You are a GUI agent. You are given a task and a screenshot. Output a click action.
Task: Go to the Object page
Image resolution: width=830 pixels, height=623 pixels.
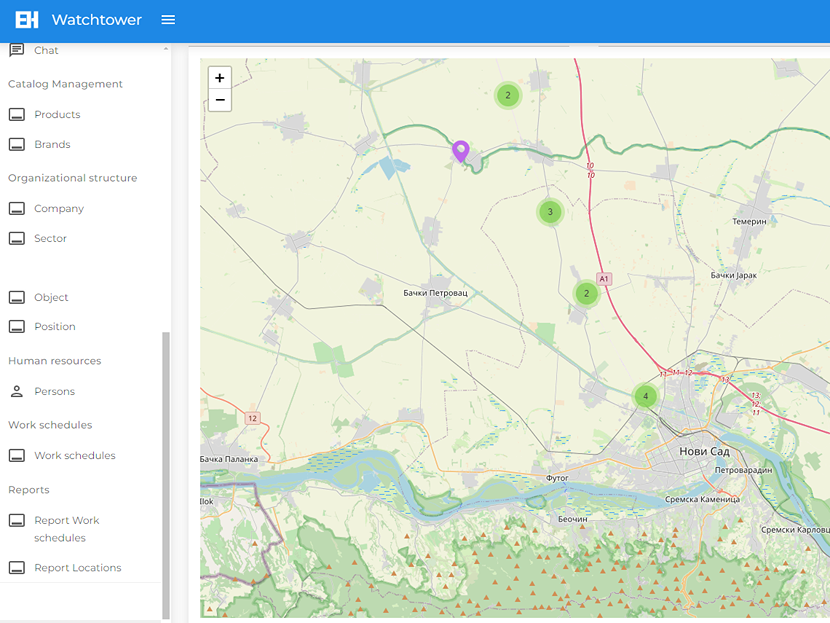point(51,298)
